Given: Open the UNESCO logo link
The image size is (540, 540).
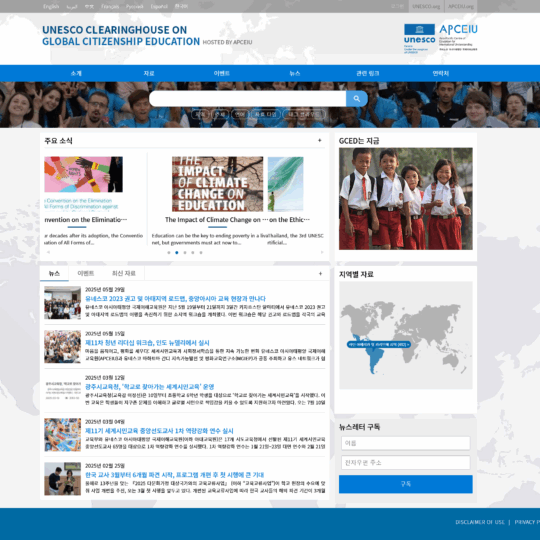Looking at the screenshot, I should coord(419,39).
